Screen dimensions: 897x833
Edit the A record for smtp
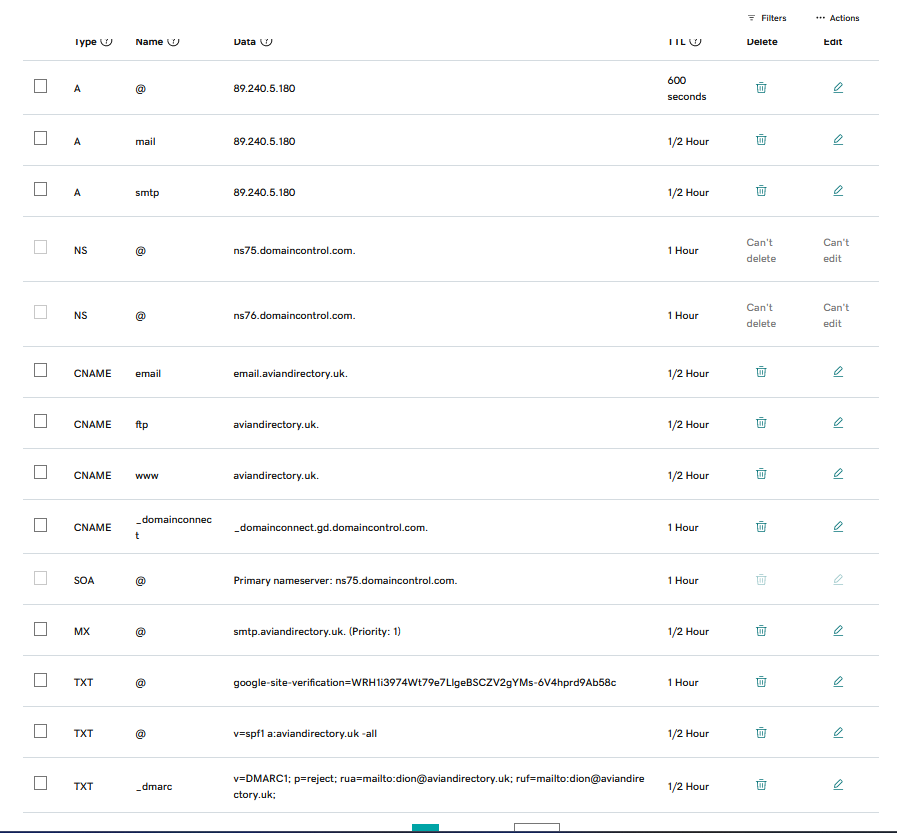[838, 191]
